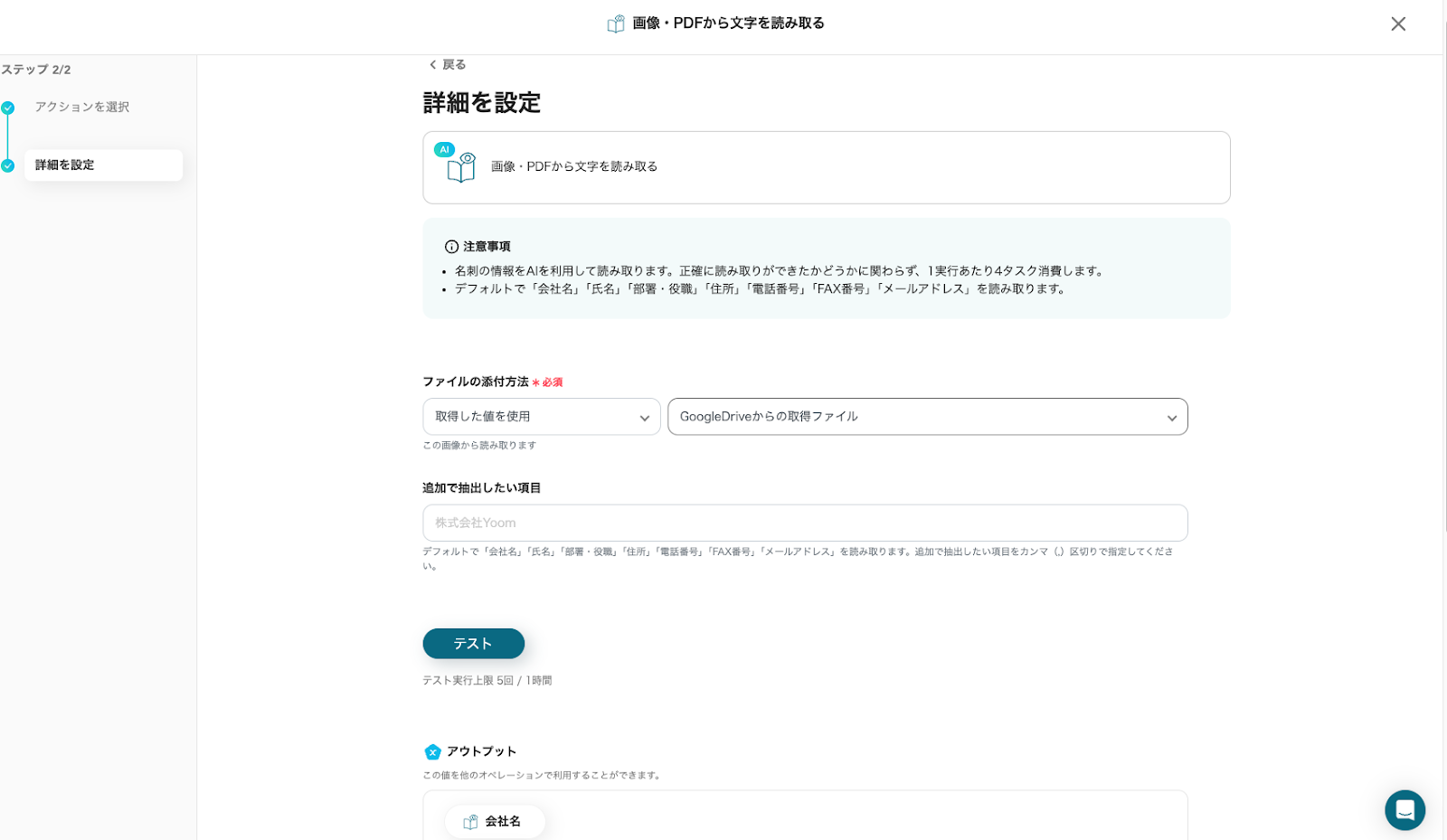This screenshot has width=1447, height=840.
Task: Click the small icon inside the 会社名 chip
Action: coord(470,822)
